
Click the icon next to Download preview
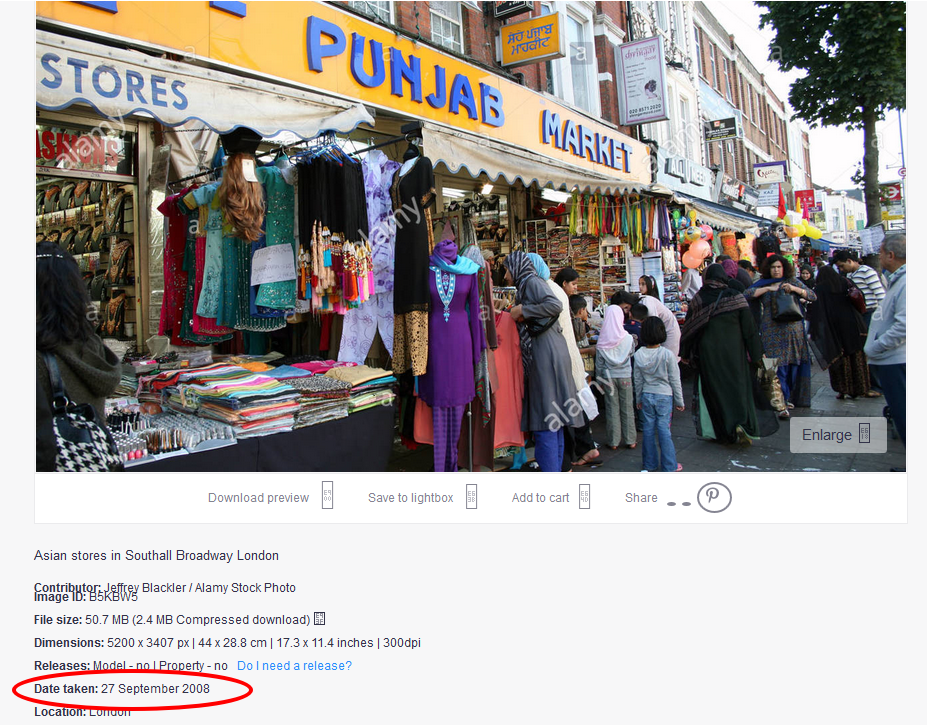pos(327,496)
